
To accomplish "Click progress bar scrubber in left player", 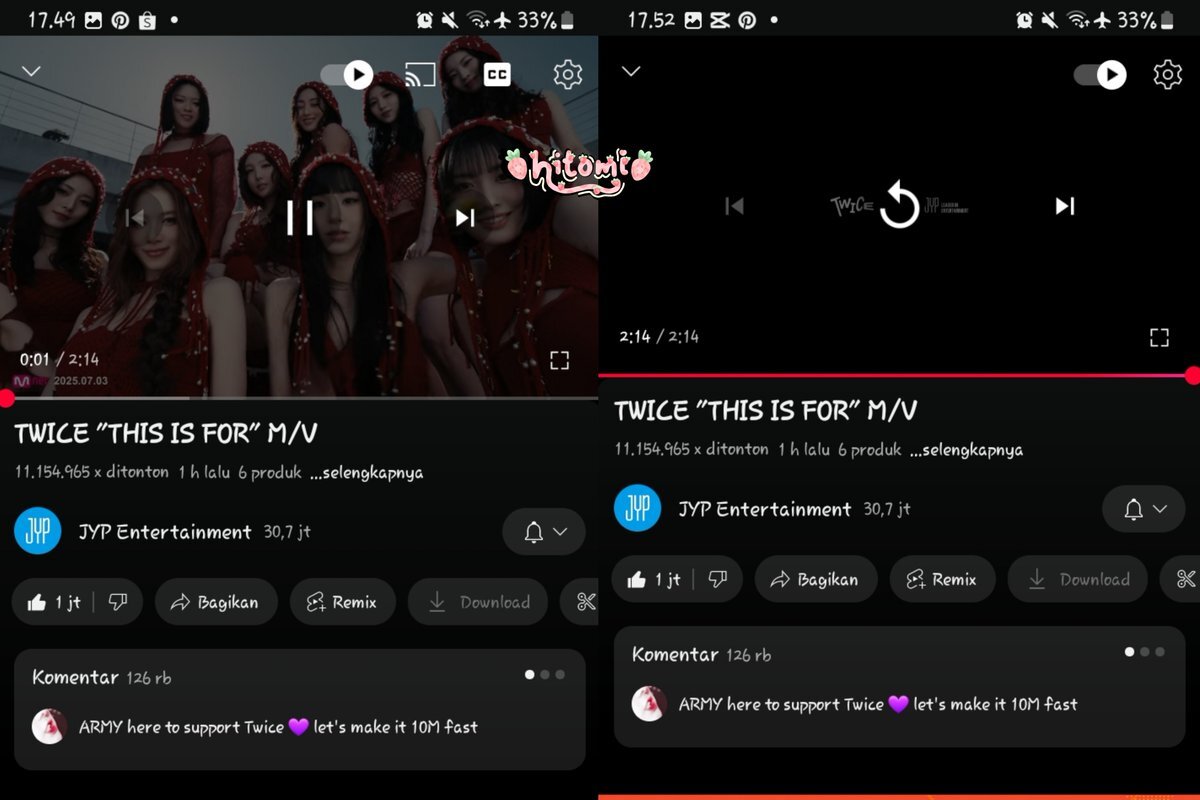I will (5, 399).
